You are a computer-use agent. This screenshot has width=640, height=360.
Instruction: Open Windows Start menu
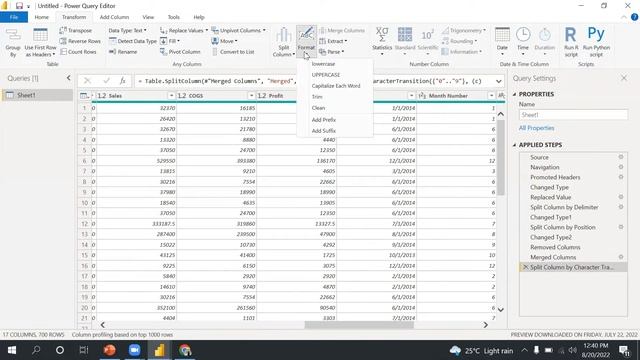click(12, 350)
